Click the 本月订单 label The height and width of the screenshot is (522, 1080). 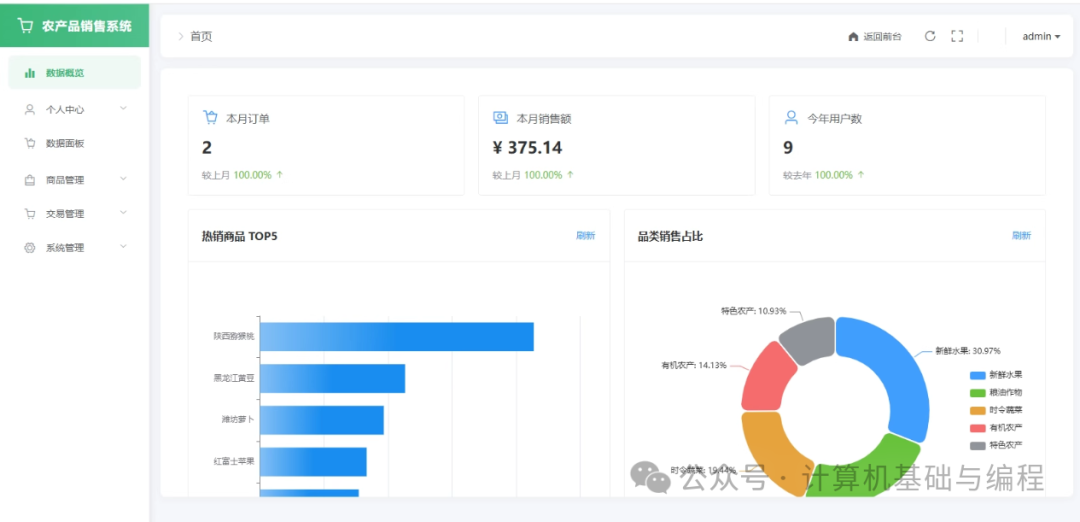(248, 118)
